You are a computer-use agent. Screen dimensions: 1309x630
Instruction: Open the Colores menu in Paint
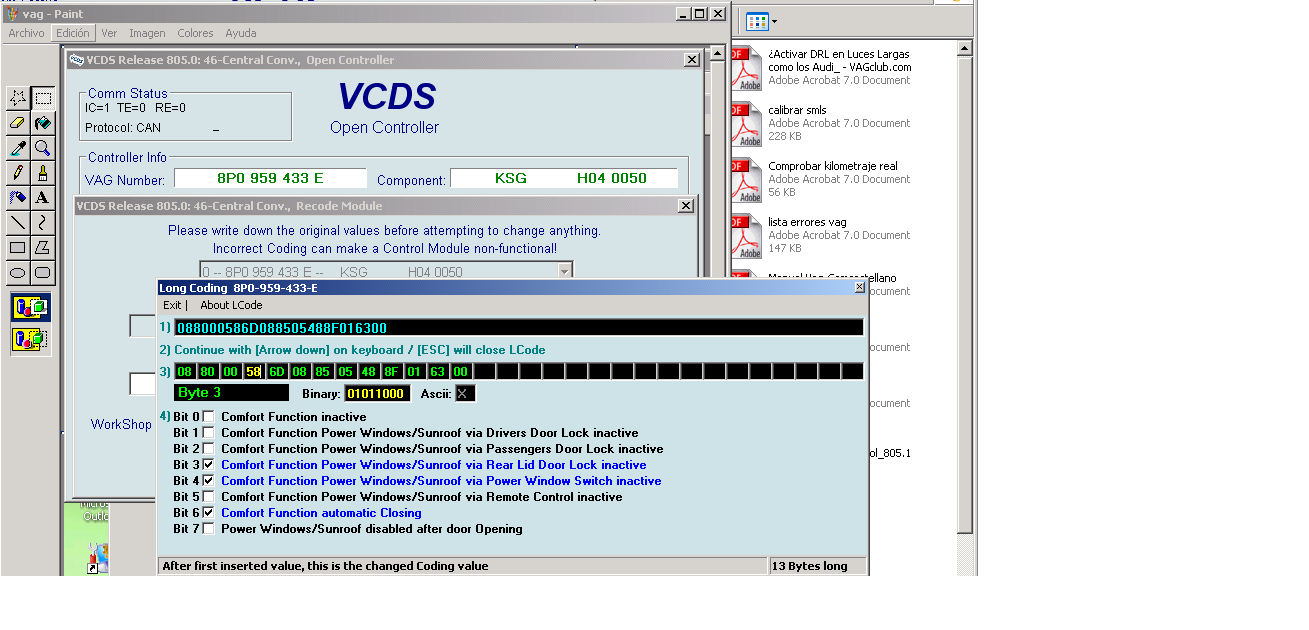pyautogui.click(x=195, y=33)
